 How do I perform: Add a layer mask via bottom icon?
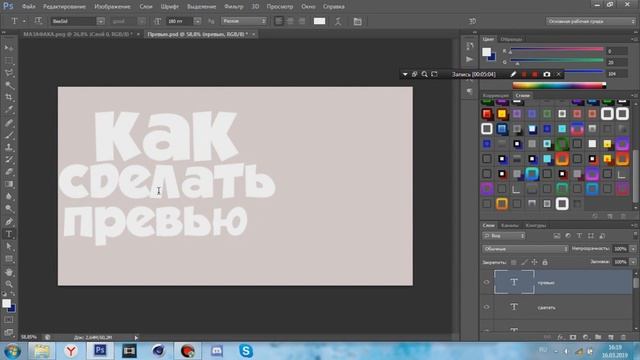click(573, 337)
